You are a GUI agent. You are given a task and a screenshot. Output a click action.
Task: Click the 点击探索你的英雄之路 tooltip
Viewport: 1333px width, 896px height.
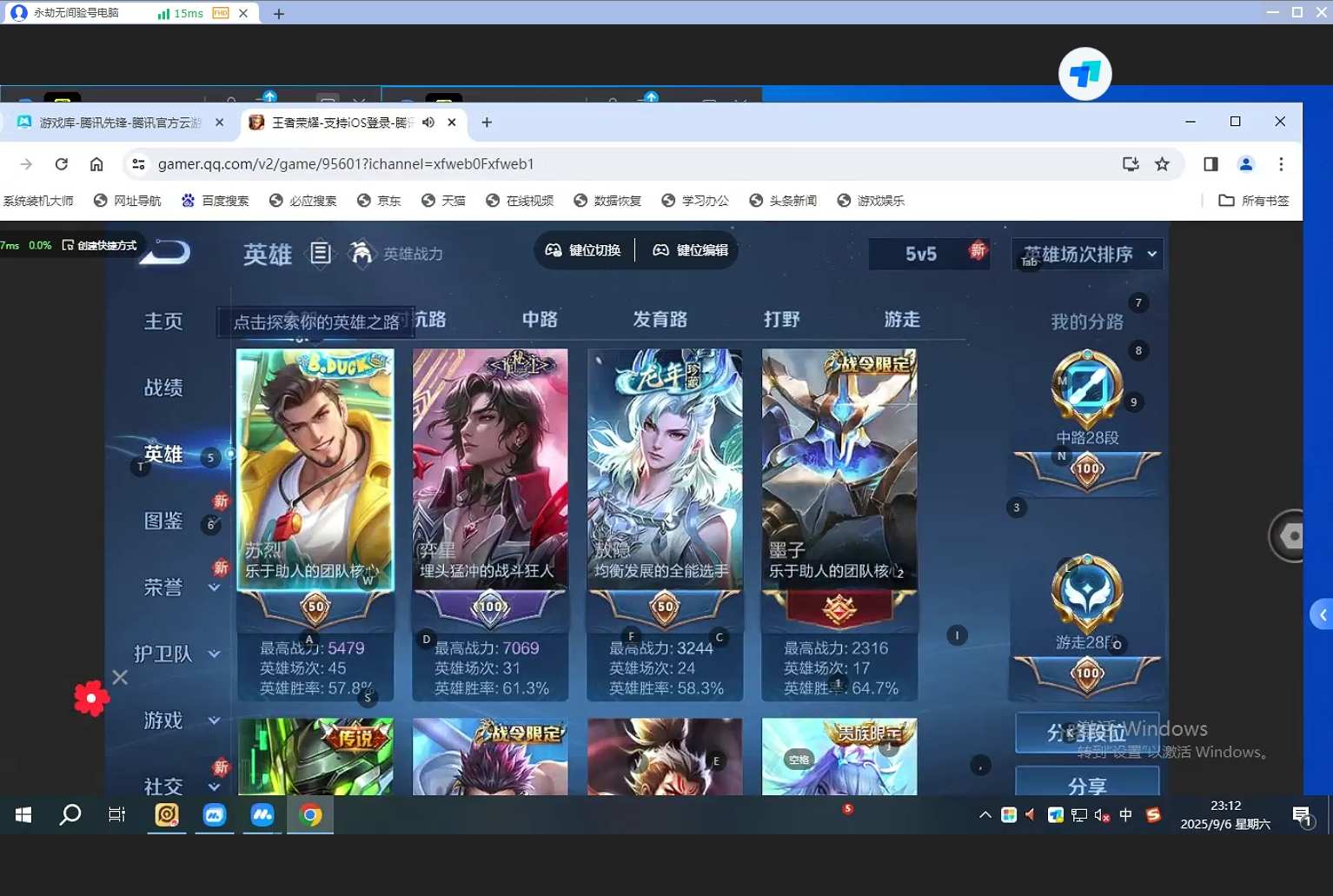click(x=316, y=322)
